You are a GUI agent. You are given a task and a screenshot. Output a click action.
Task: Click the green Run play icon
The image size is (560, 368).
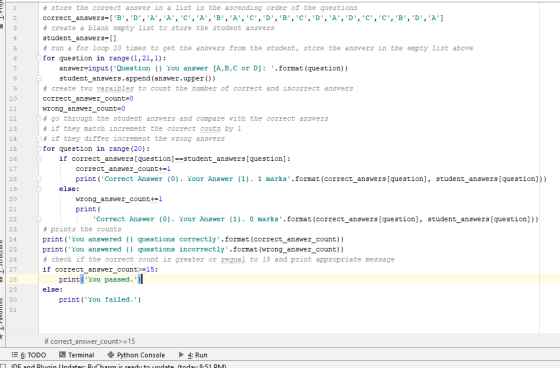181,354
